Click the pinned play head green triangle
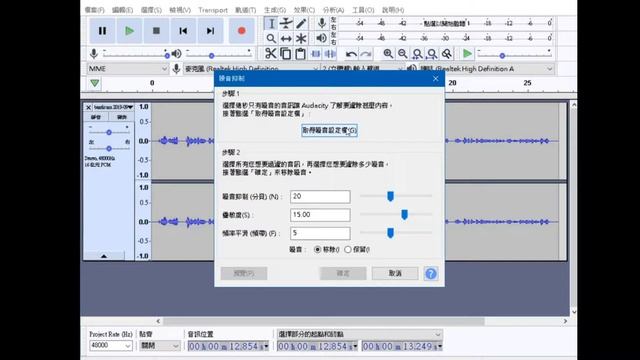This screenshot has width=640, height=360. [x=95, y=83]
